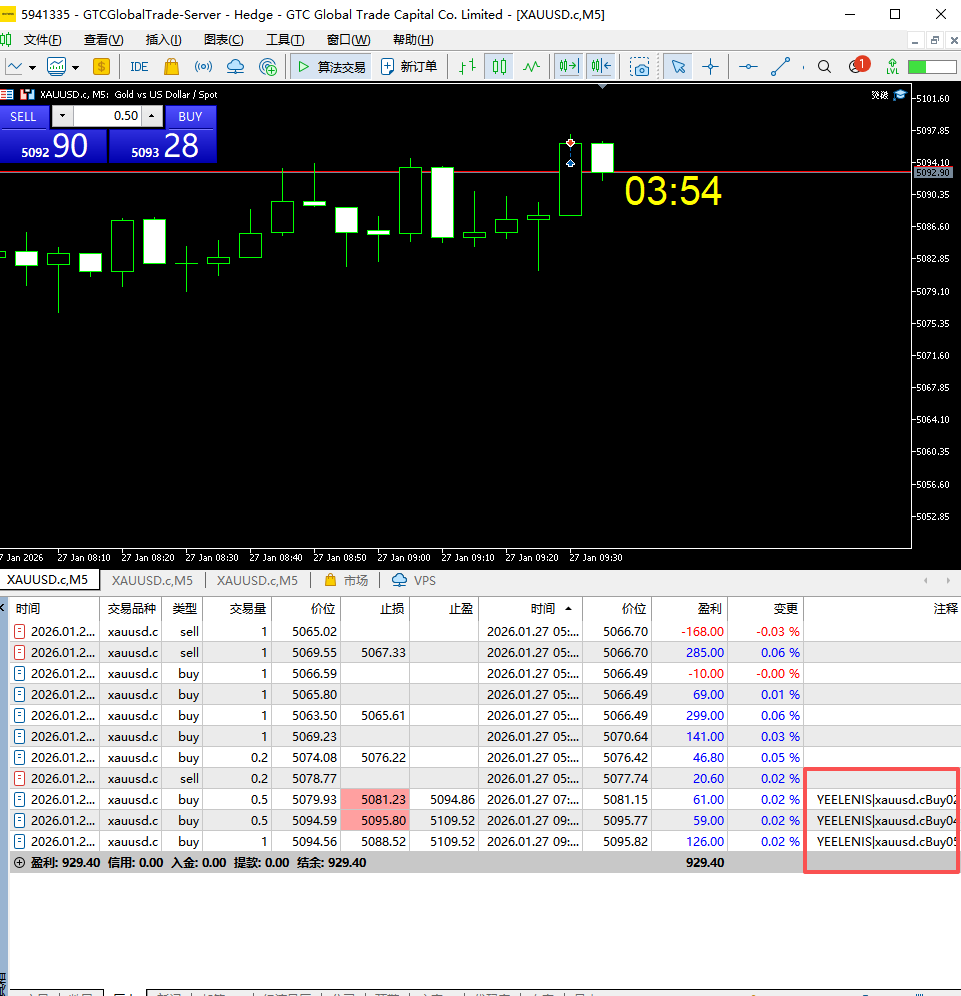
Task: Decrease volume with the down arrow
Action: click(62, 116)
